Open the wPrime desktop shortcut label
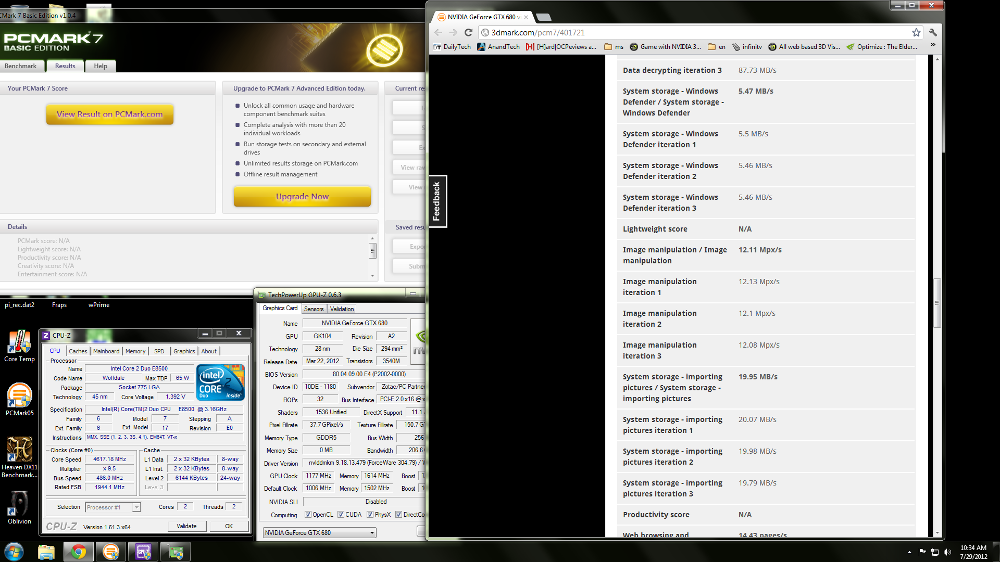Viewport: 1000px width, 562px height. pyautogui.click(x=99, y=305)
